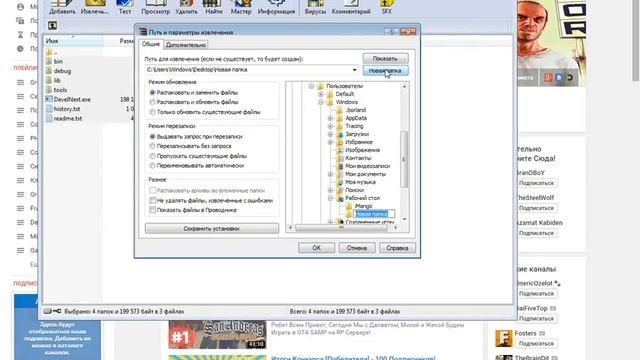Expand the Мои документы tree node

(331, 174)
